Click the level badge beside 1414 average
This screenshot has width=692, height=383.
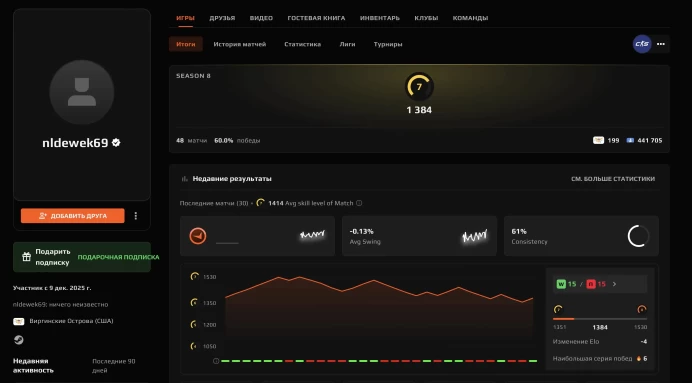(261, 203)
